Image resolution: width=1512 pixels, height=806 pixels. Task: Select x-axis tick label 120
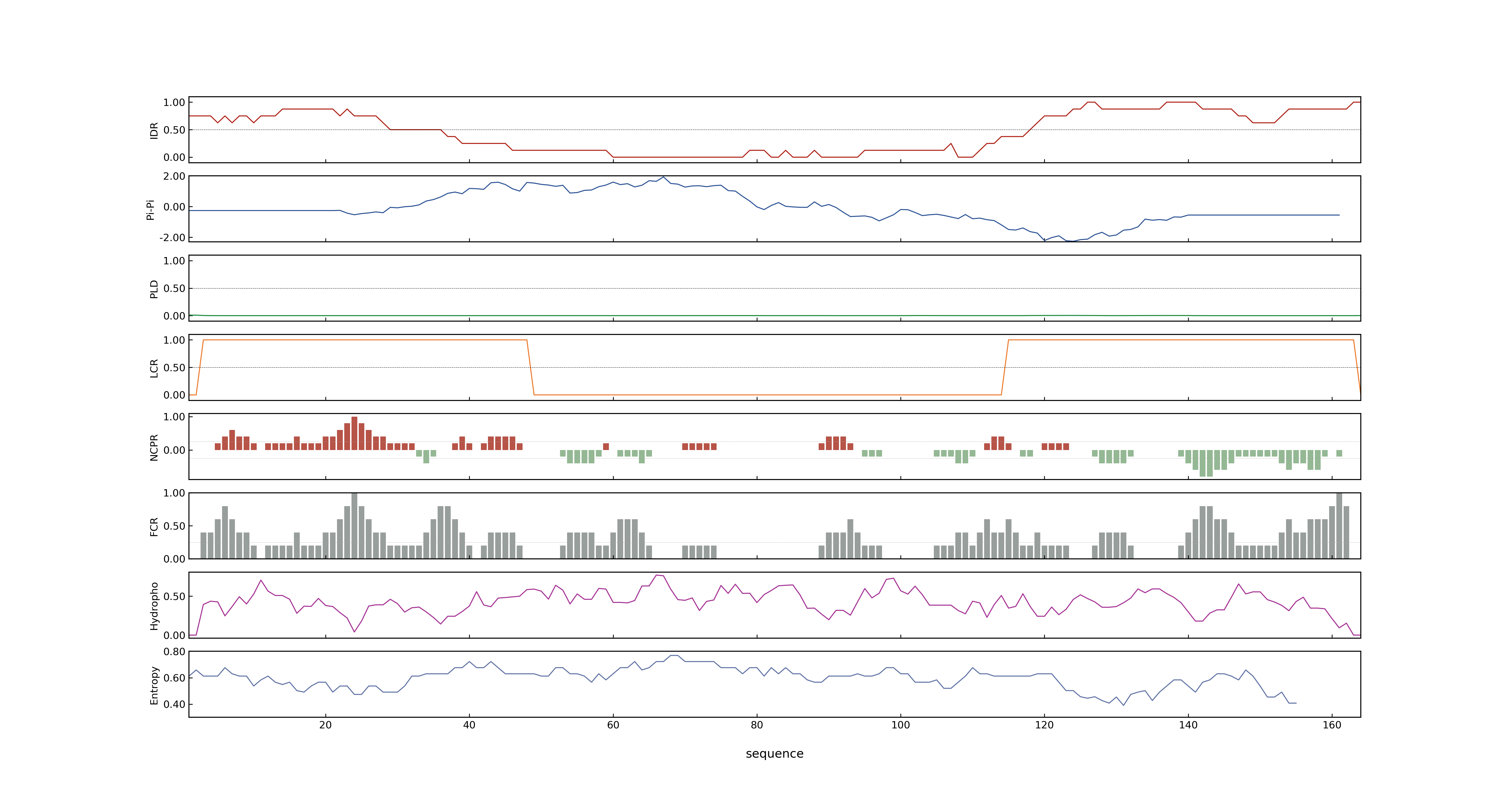pos(1044,725)
